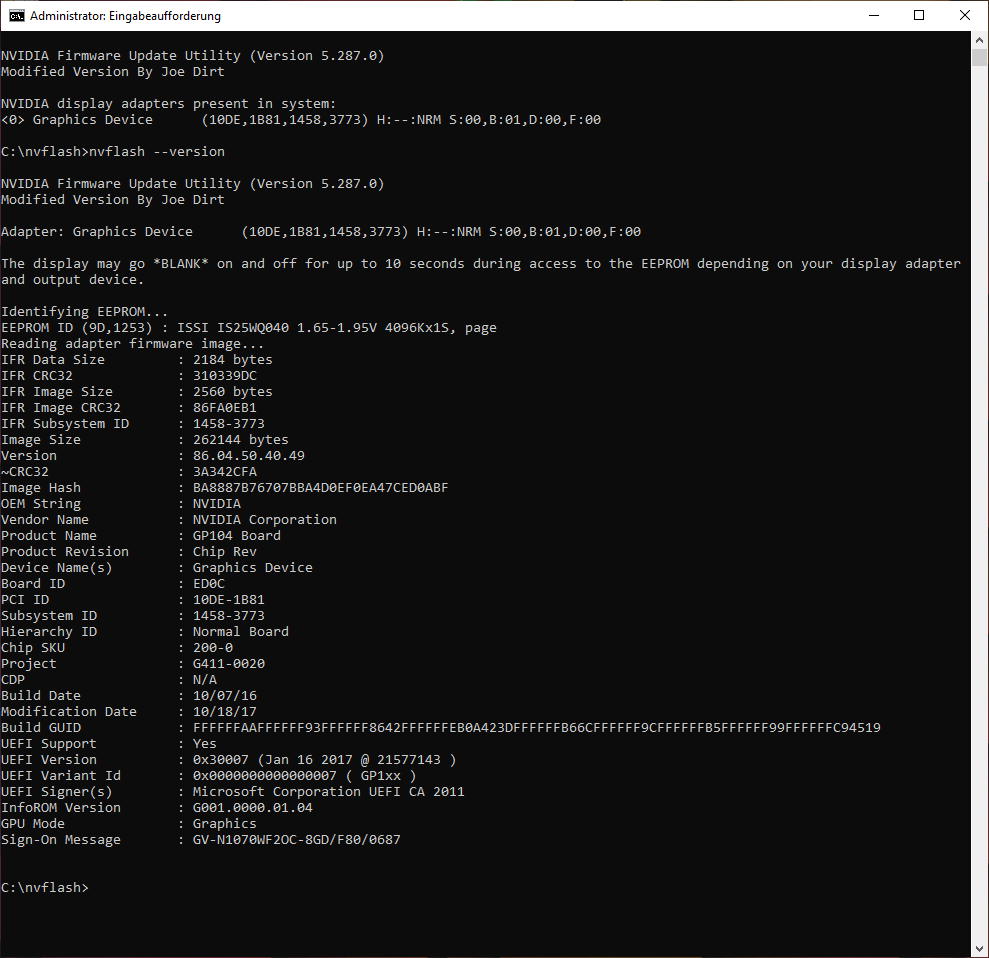Screen dimensions: 989x958
Task: Click the IFR Data Size value 2184 bytes
Action: pyautogui.click(x=233, y=359)
